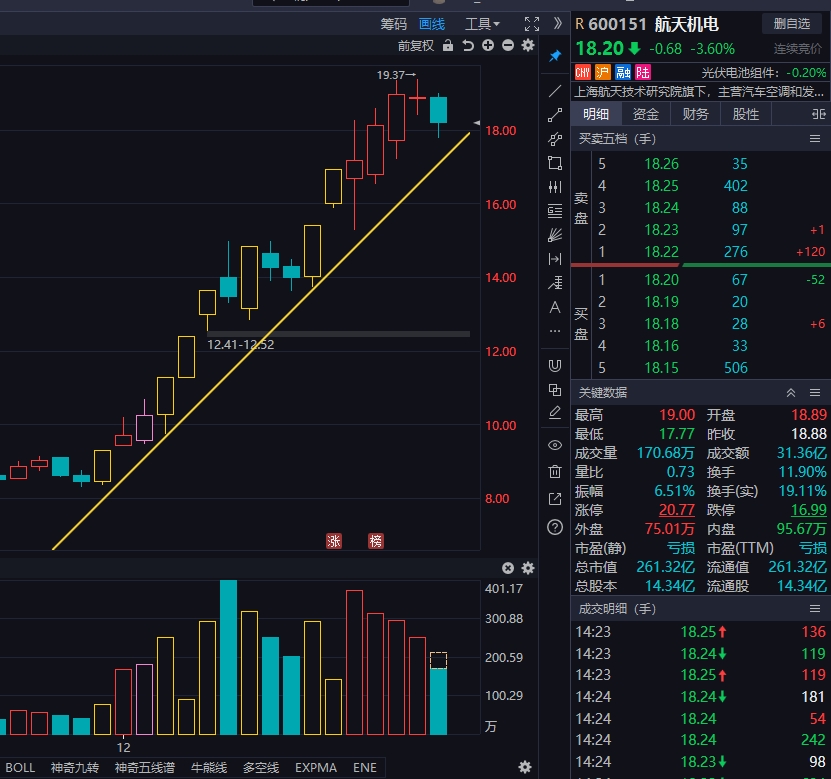Collapse the 关键数据 section

tap(791, 393)
